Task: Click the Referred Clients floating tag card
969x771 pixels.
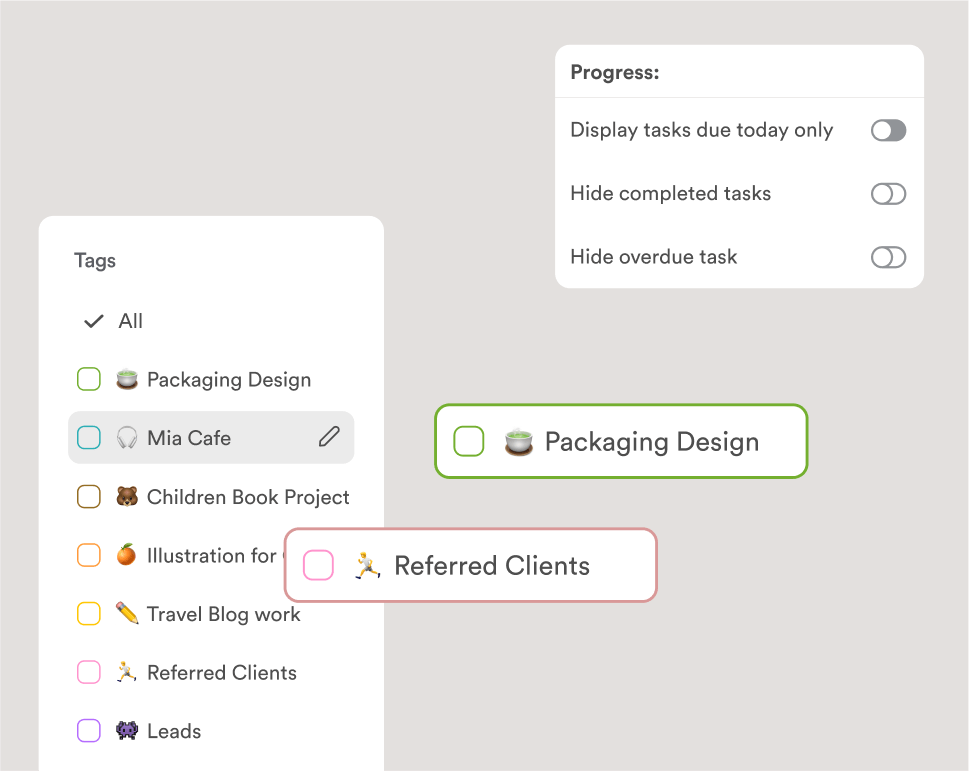Action: 470,565
